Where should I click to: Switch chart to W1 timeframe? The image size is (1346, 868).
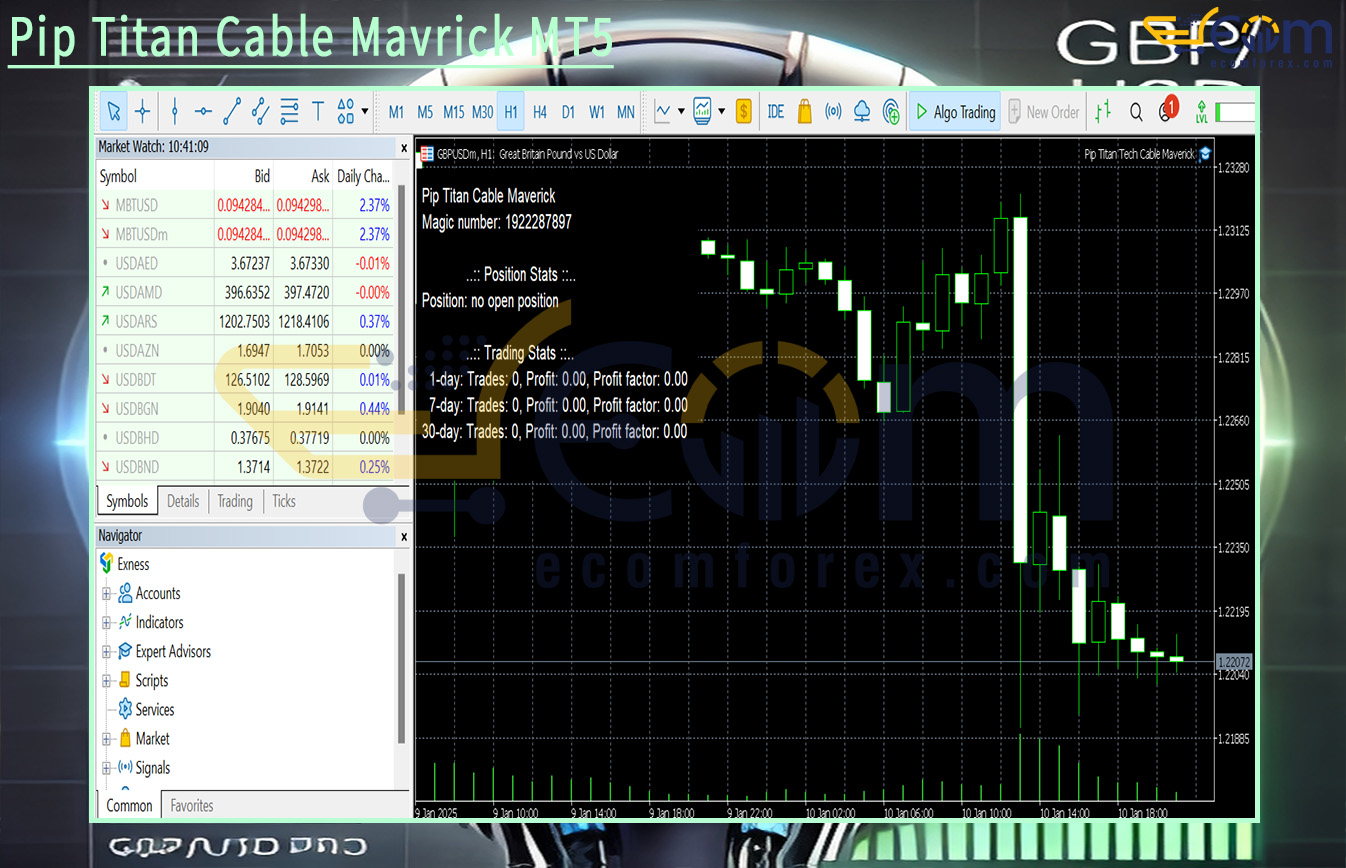click(x=597, y=112)
